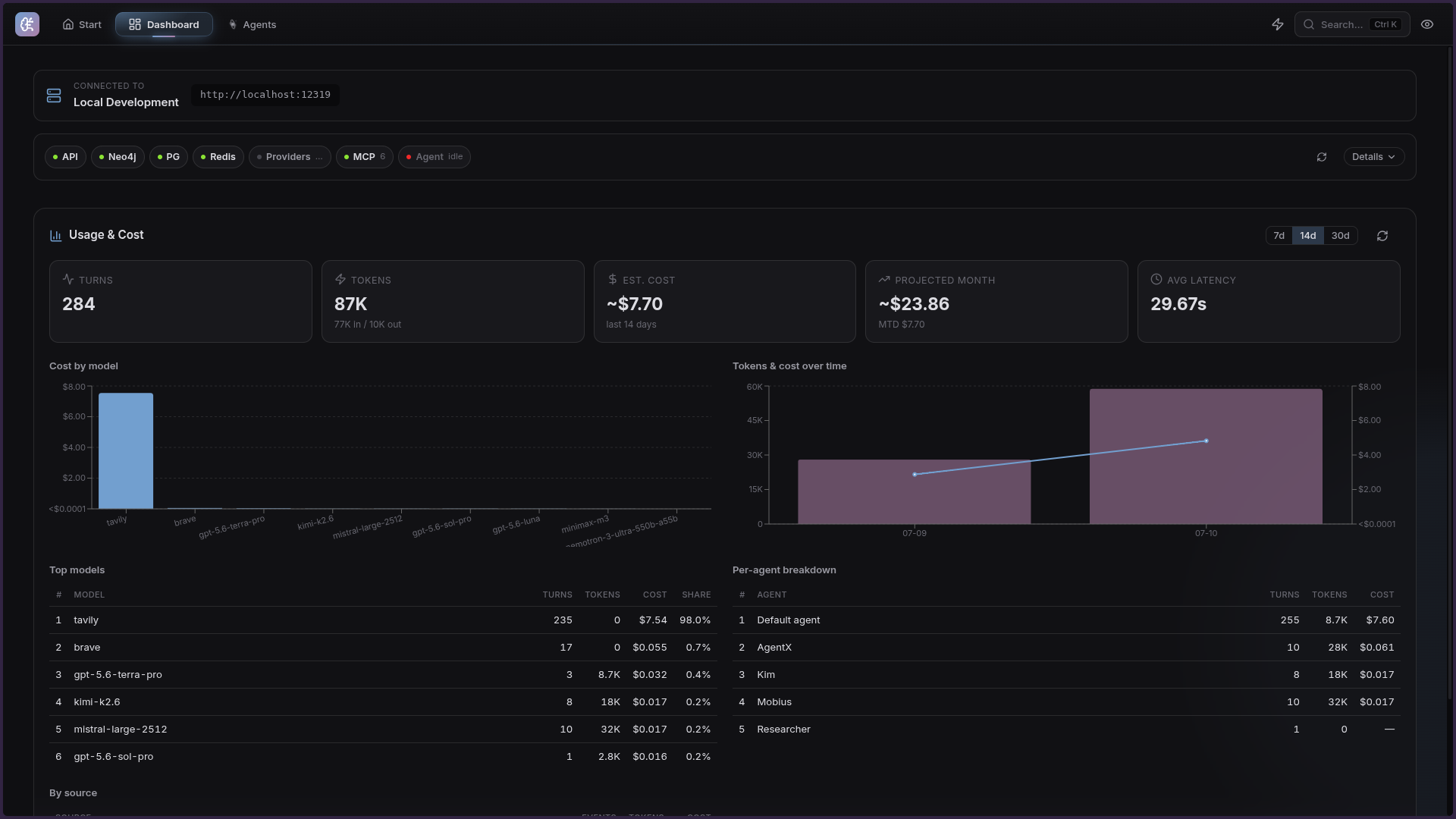1456x819 pixels.
Task: Select the AgentX row
Action: pyautogui.click(x=1066, y=648)
